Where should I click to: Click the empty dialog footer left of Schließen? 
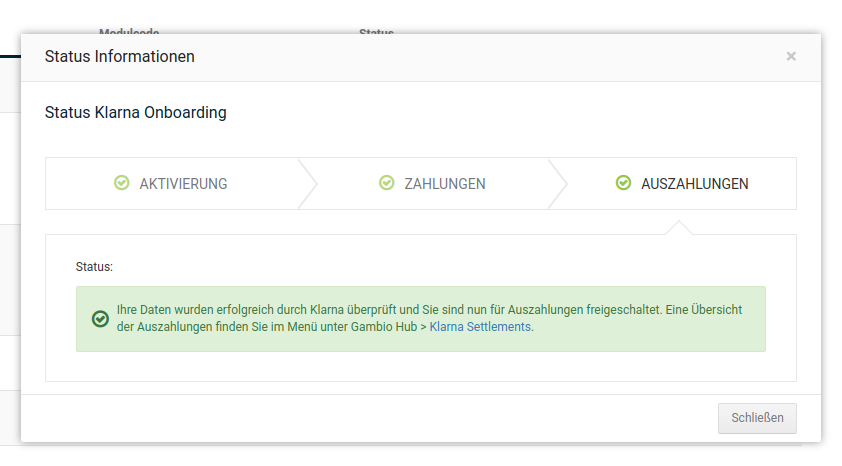370,418
